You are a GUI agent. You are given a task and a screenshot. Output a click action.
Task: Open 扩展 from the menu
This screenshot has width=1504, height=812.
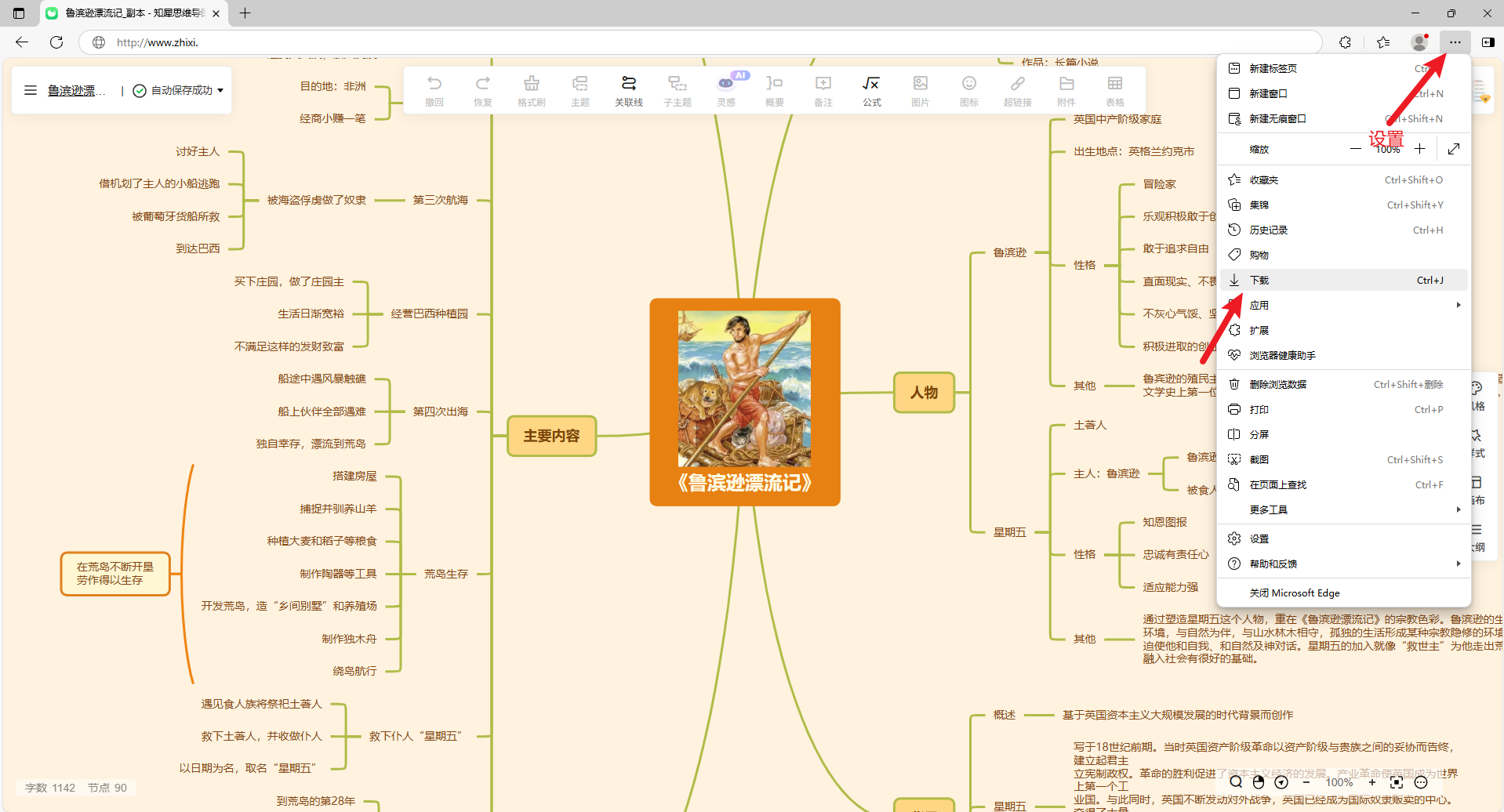(1344, 330)
